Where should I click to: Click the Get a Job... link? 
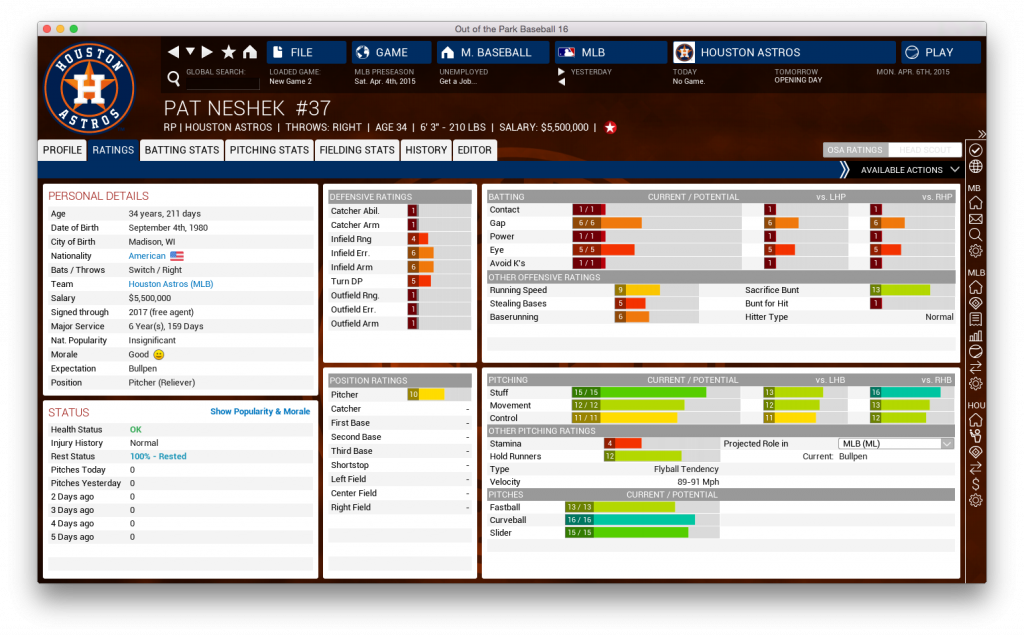click(x=458, y=82)
